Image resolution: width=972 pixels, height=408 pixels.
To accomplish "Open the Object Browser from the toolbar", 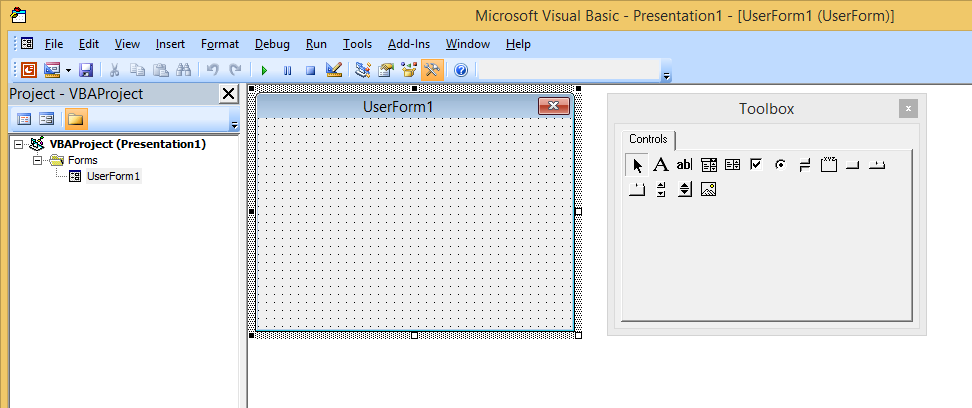I will point(409,70).
